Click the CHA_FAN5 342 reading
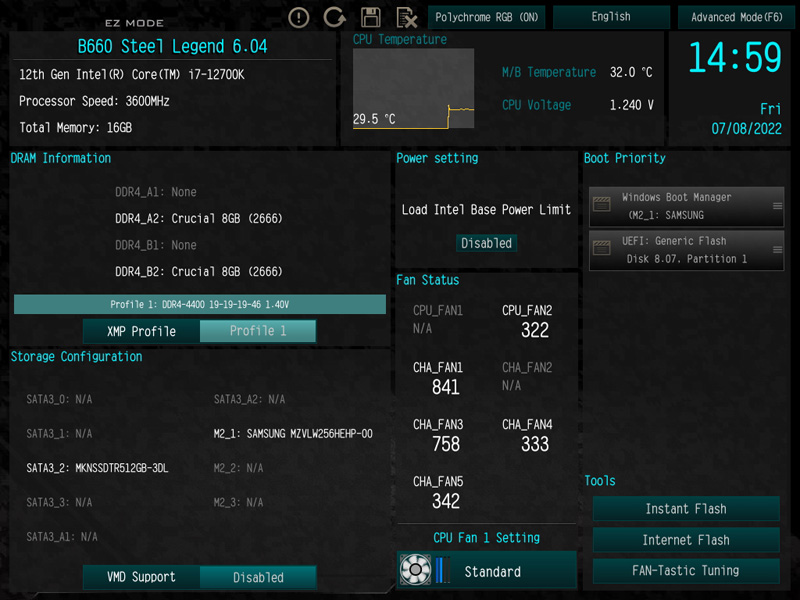The image size is (800, 600). tap(438, 493)
